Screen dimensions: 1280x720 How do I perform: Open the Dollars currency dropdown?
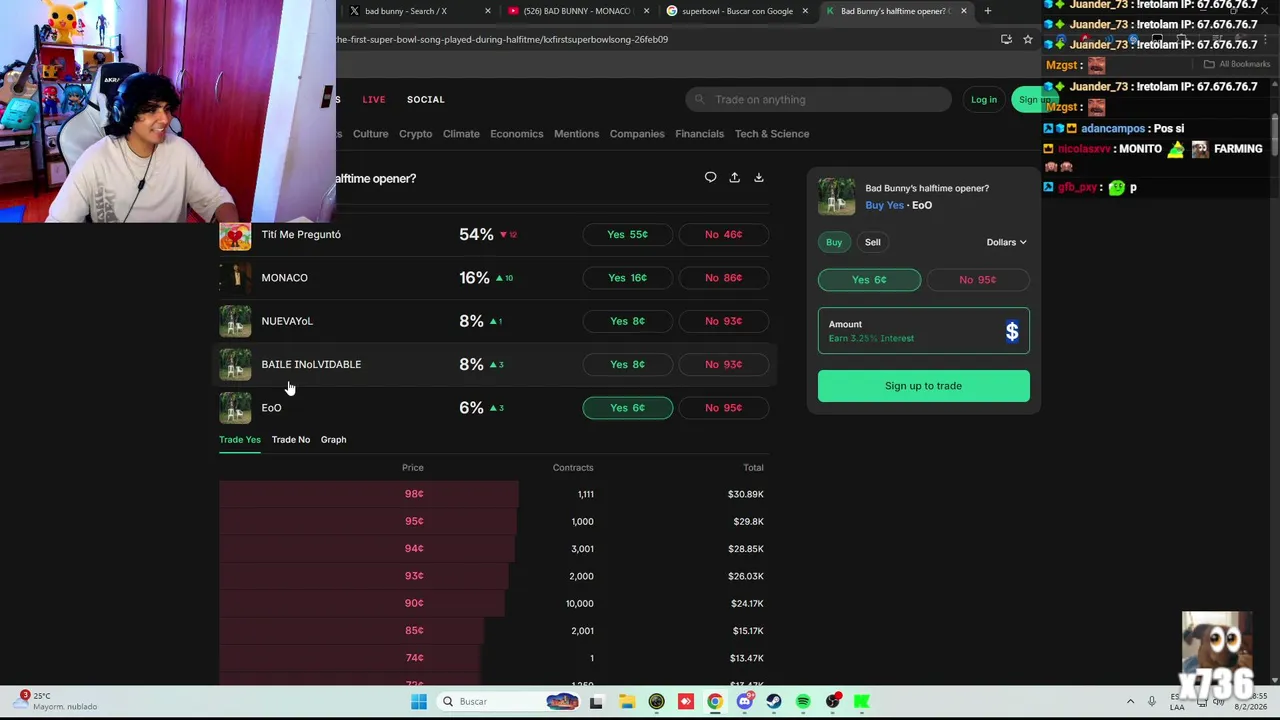(x=1006, y=242)
